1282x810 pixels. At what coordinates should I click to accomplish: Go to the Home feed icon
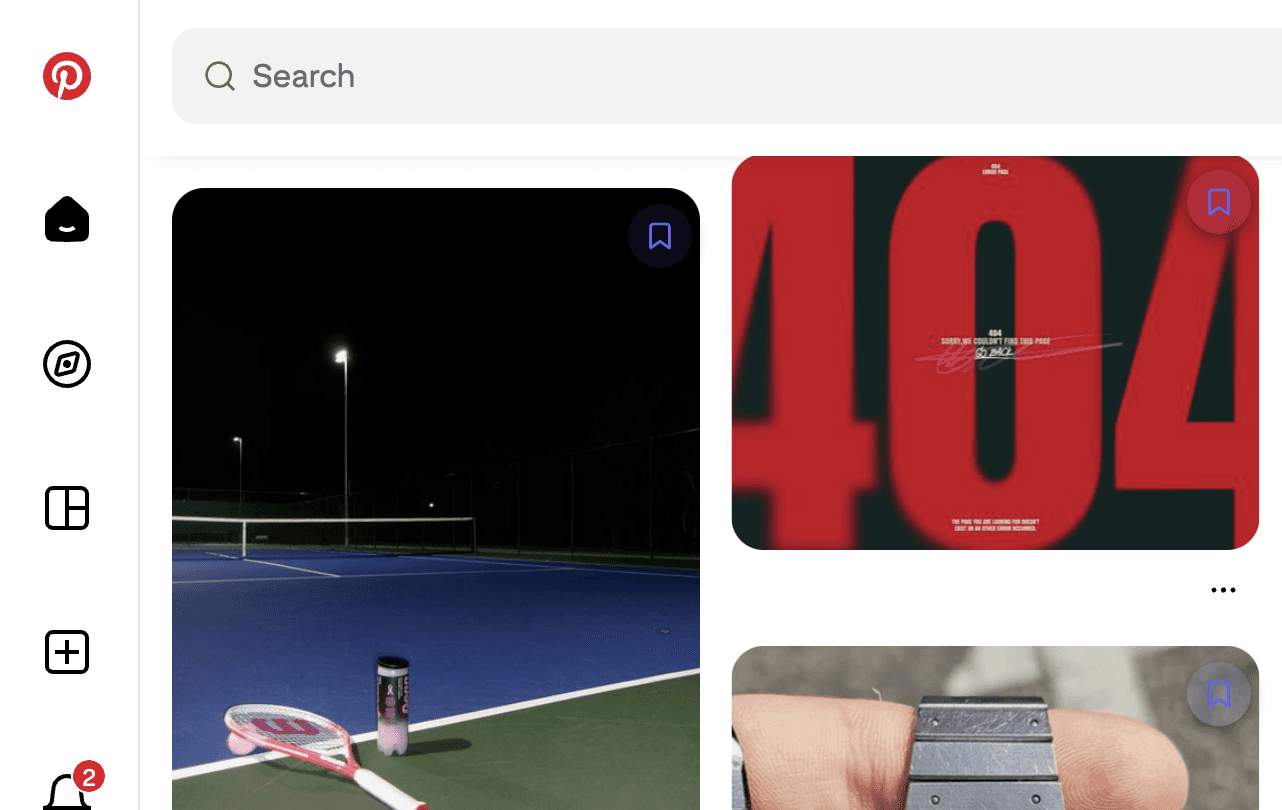(67, 219)
